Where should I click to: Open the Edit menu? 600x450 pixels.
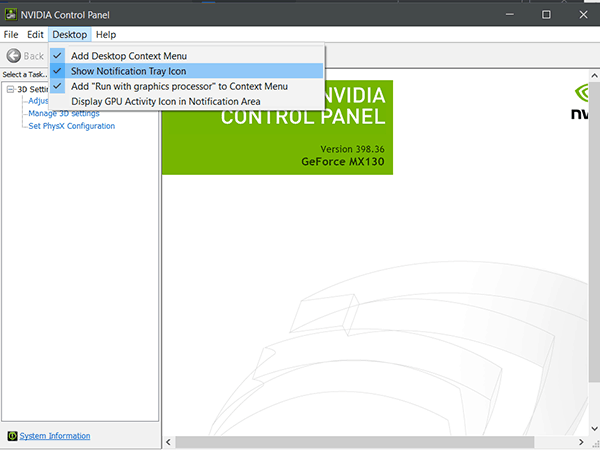coord(35,34)
